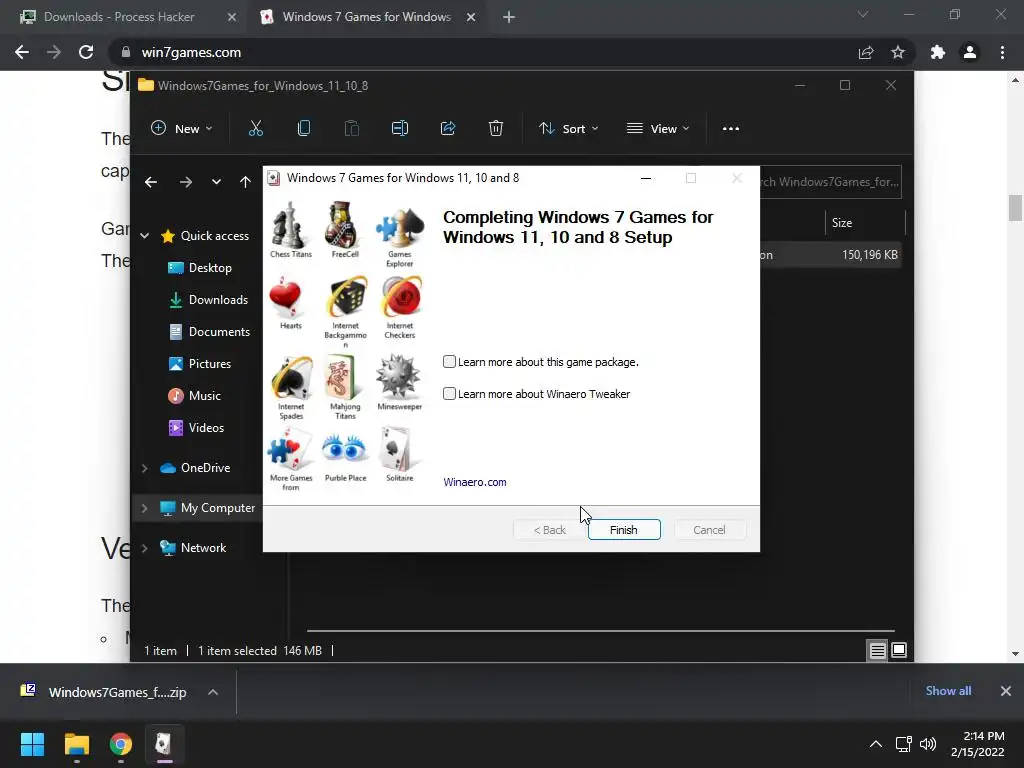Reload the page in Chrome
Viewport: 1024px width, 768px height.
86,52
